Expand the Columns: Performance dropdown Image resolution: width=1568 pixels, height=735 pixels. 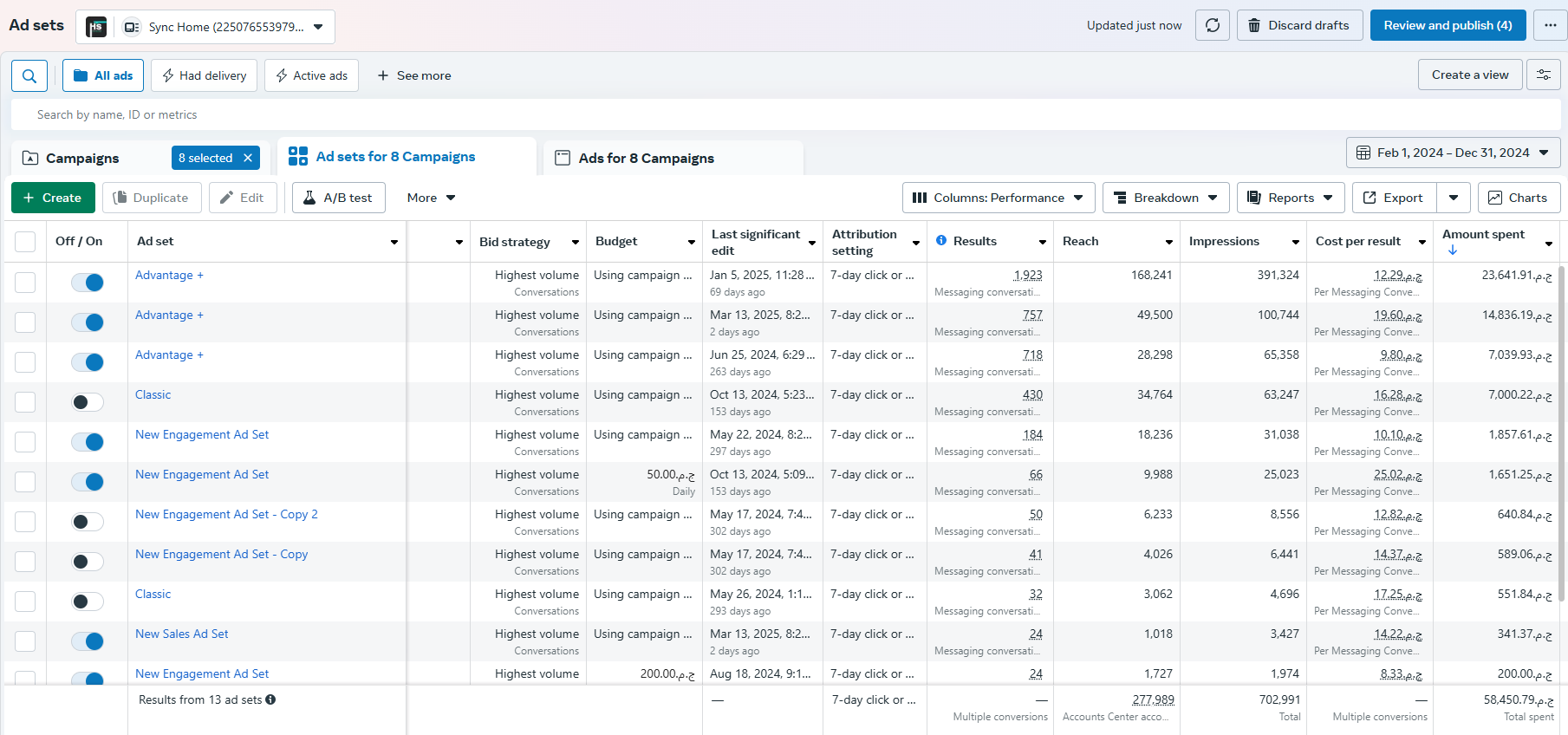(x=998, y=198)
